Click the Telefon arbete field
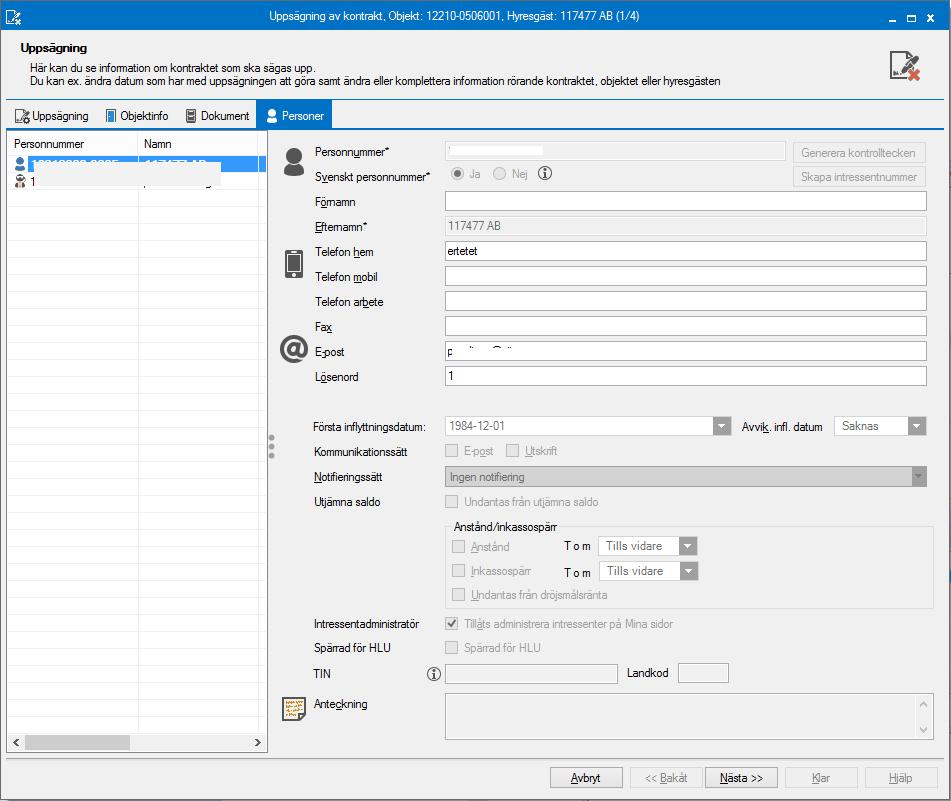The image size is (951, 801). pyautogui.click(x=685, y=301)
